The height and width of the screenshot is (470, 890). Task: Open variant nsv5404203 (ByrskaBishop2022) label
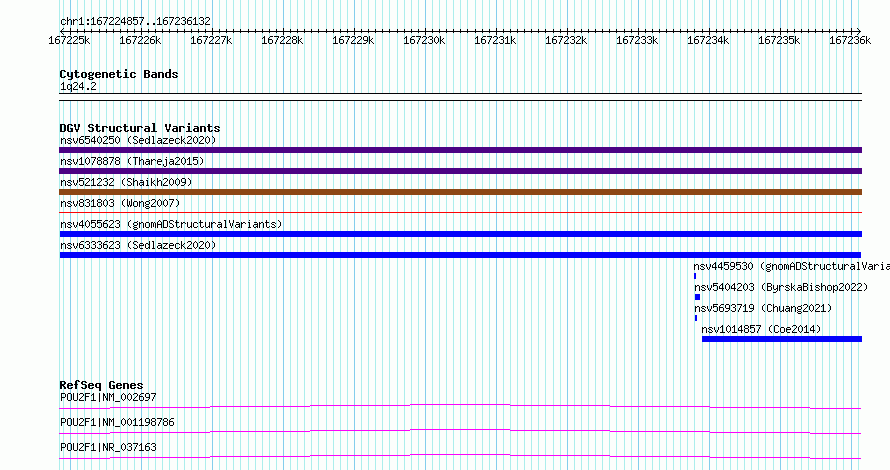(x=781, y=287)
